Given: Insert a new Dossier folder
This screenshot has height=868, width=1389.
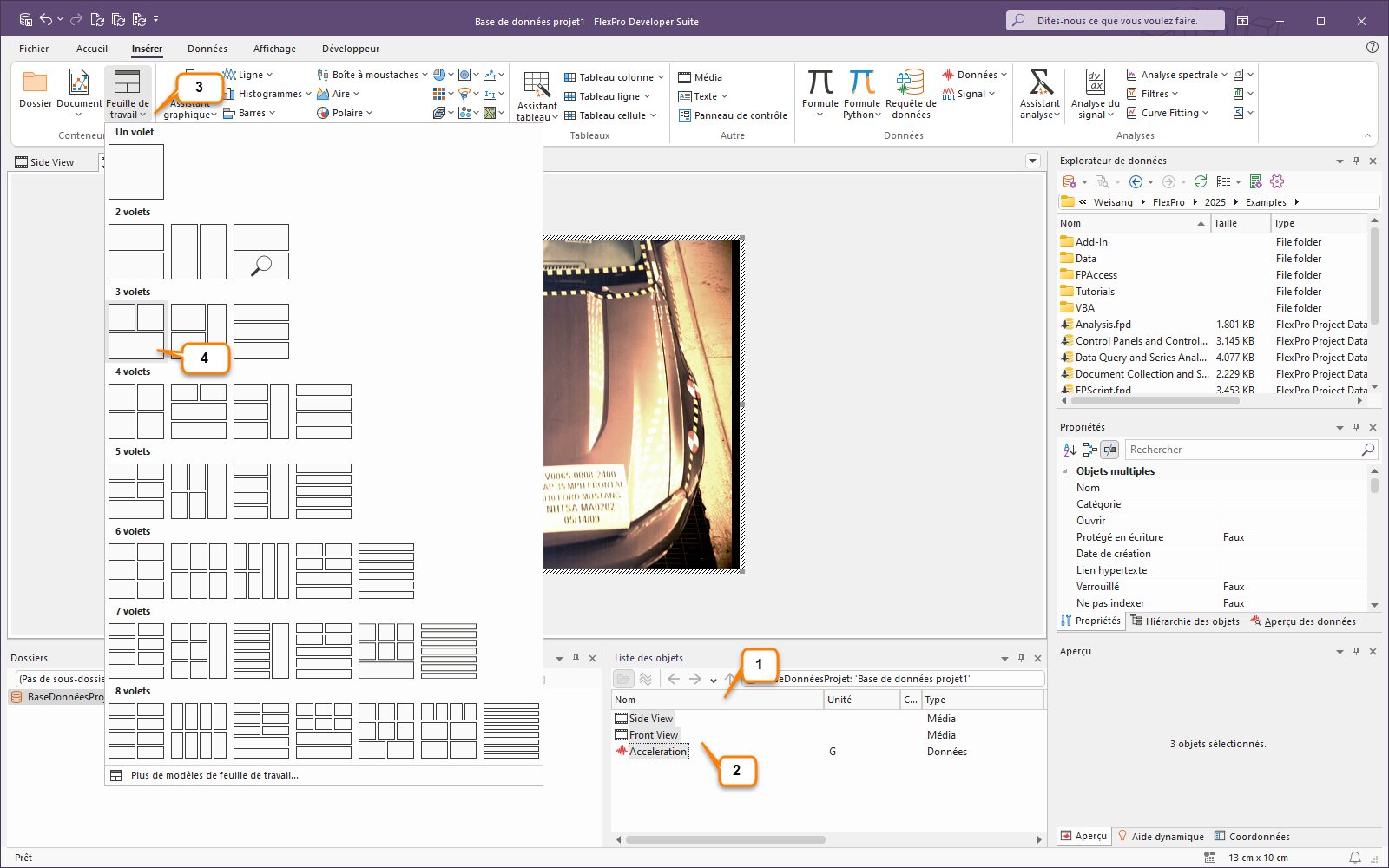Looking at the screenshot, I should 36,83.
